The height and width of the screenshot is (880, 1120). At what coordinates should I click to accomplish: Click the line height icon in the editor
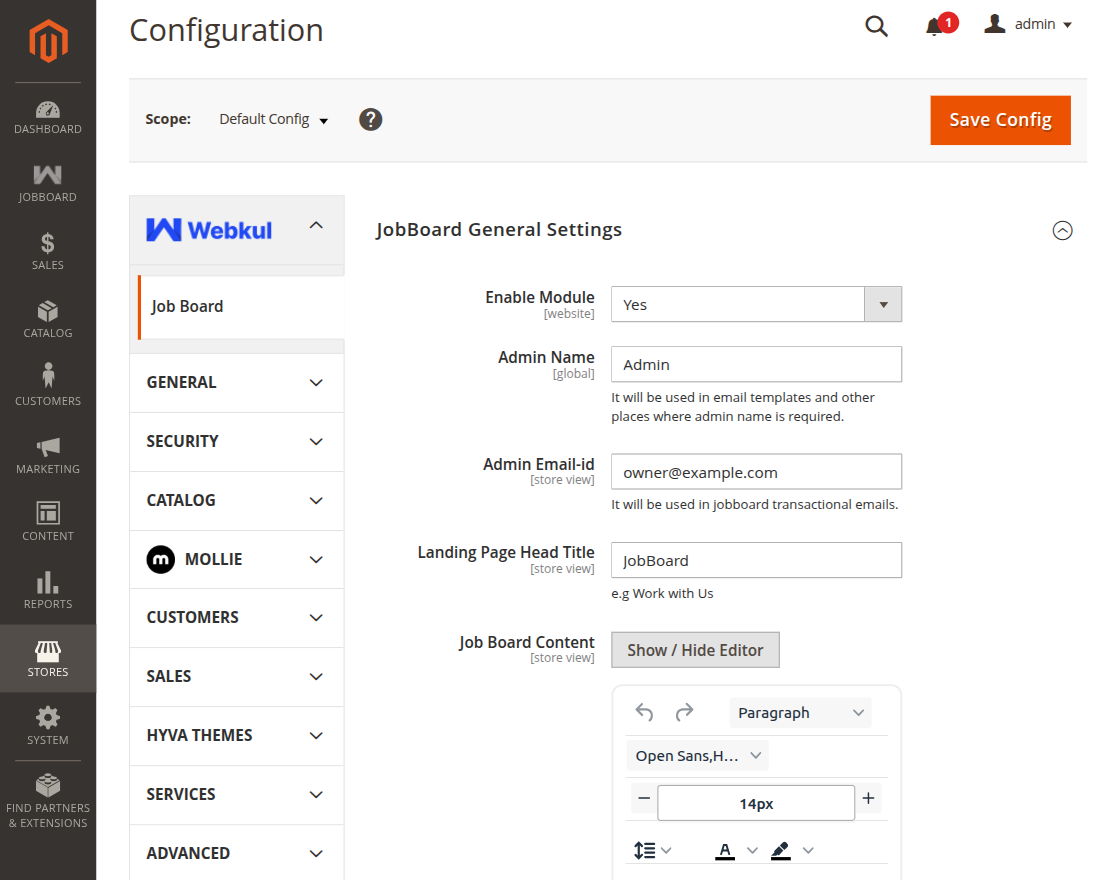(645, 850)
